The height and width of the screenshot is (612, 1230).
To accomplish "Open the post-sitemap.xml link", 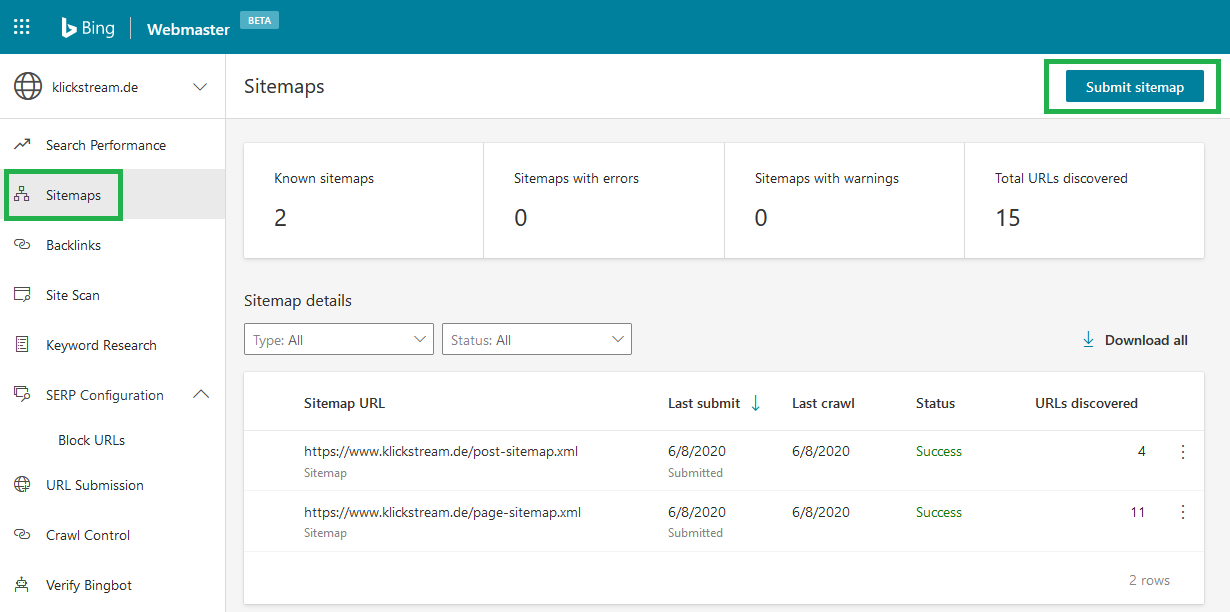I will (x=440, y=451).
